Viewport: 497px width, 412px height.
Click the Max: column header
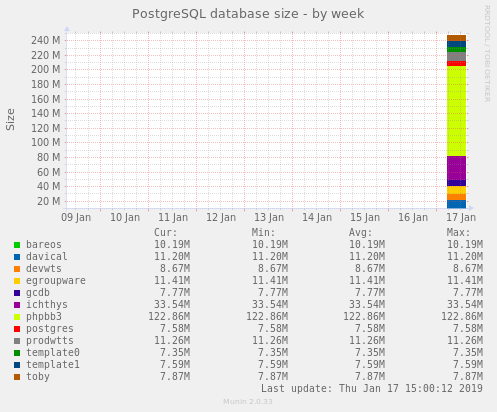[458, 232]
